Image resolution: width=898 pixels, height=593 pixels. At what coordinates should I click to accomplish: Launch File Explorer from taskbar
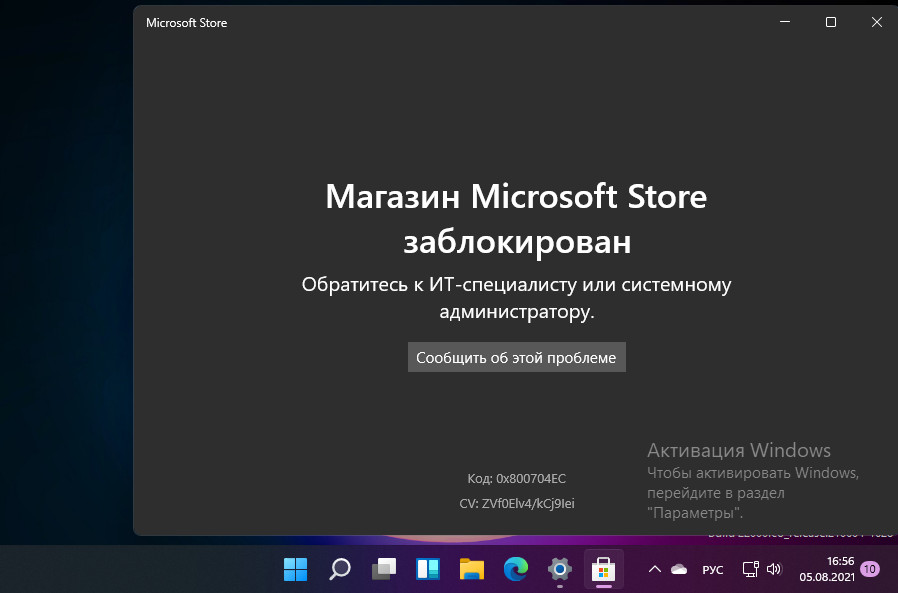[472, 569]
